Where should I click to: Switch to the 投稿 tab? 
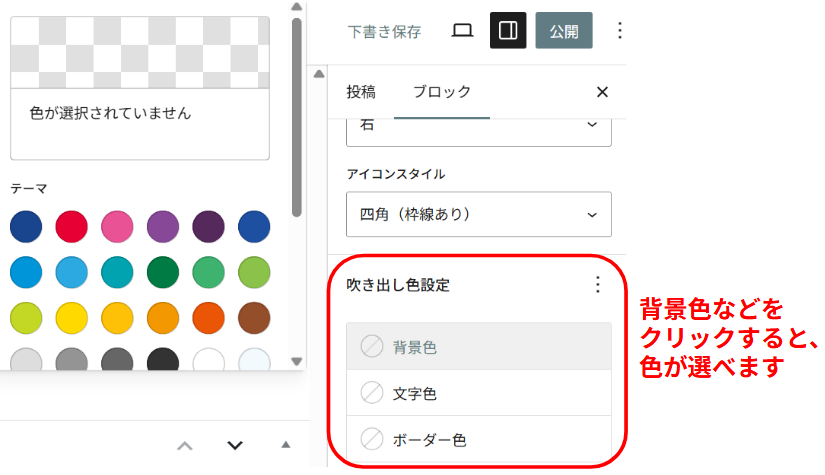pos(361,92)
